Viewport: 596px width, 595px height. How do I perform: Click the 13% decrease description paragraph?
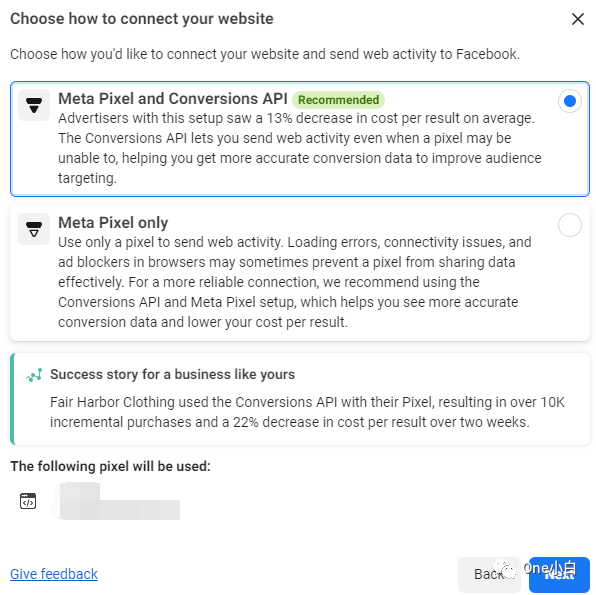[x=300, y=148]
